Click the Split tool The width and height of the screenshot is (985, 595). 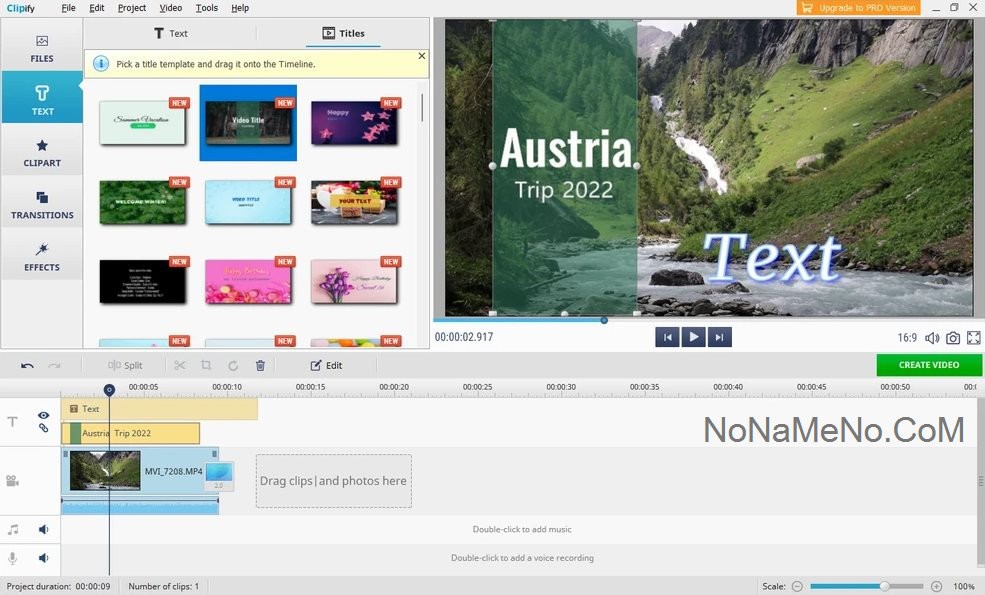coord(126,366)
